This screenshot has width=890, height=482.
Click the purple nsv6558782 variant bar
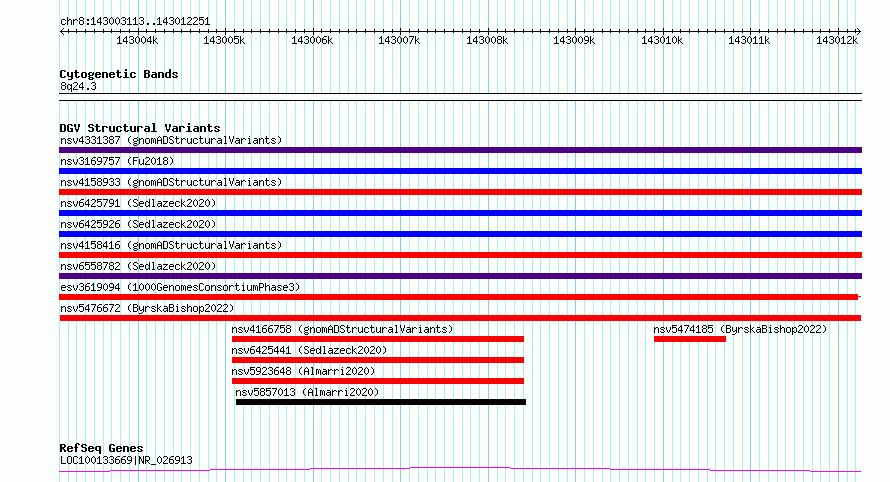[x=460, y=276]
